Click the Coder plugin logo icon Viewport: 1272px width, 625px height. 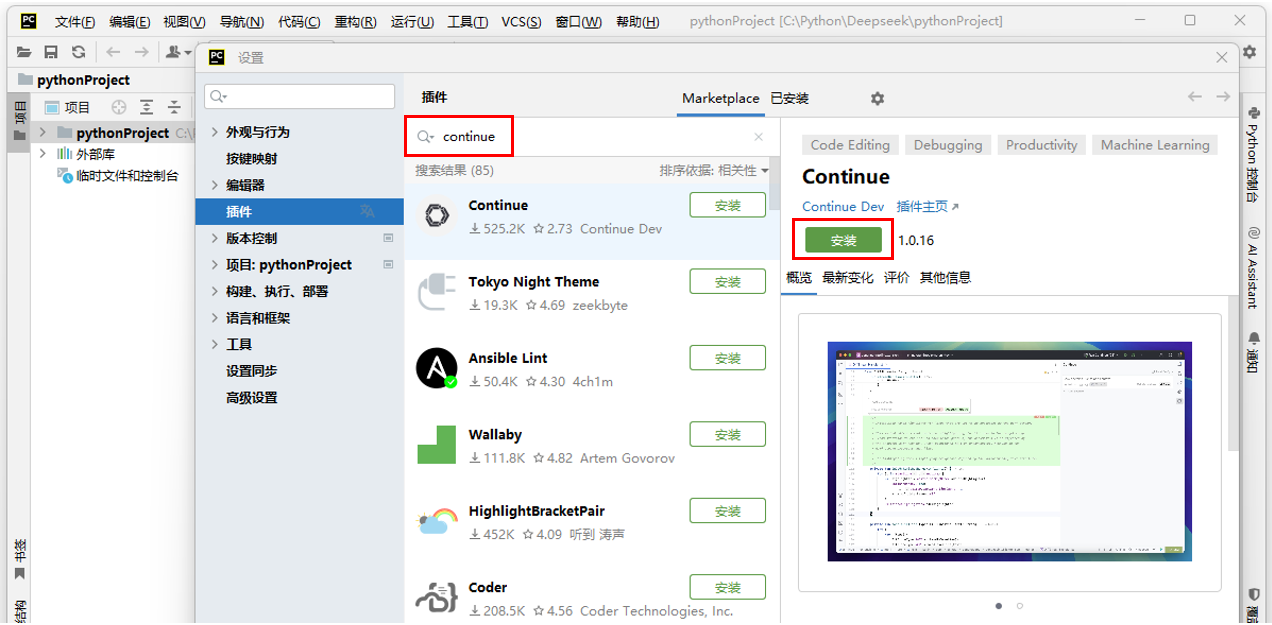pyautogui.click(x=436, y=597)
